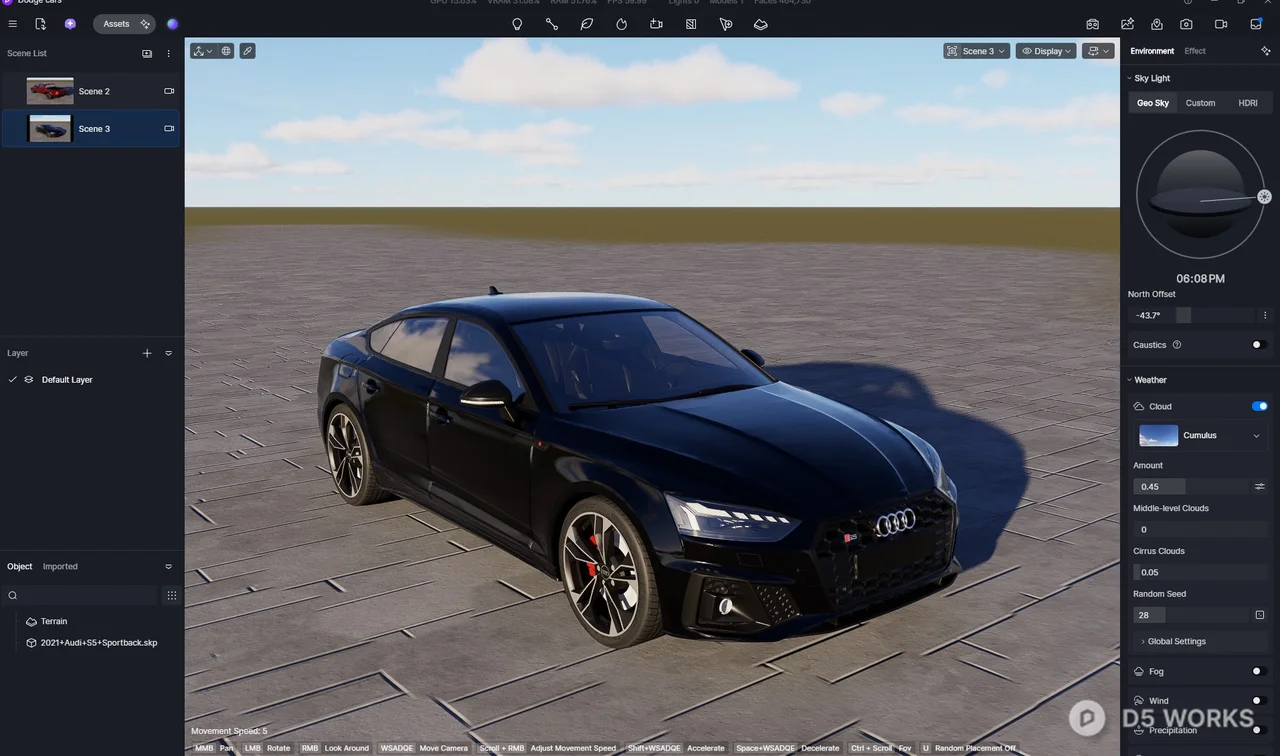Image resolution: width=1280 pixels, height=756 pixels.
Task: Select the Scene 2 thumbnail
Action: click(x=50, y=91)
